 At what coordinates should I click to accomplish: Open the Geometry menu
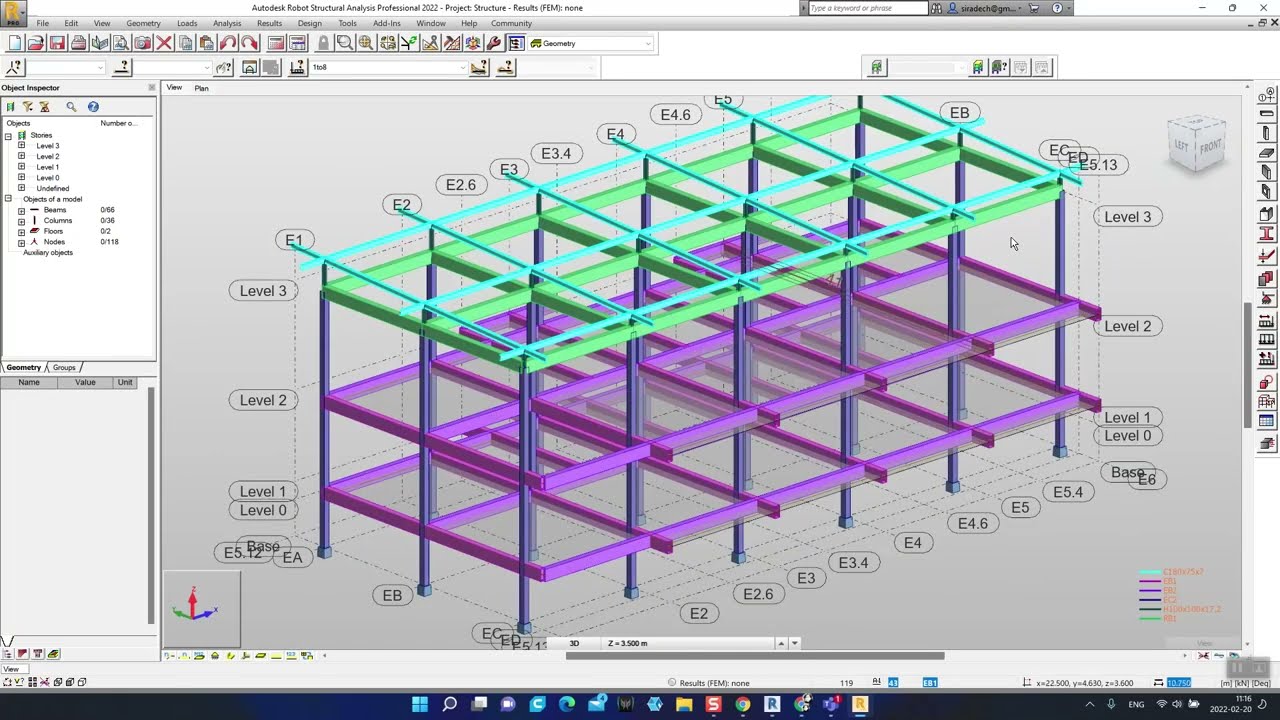143,23
